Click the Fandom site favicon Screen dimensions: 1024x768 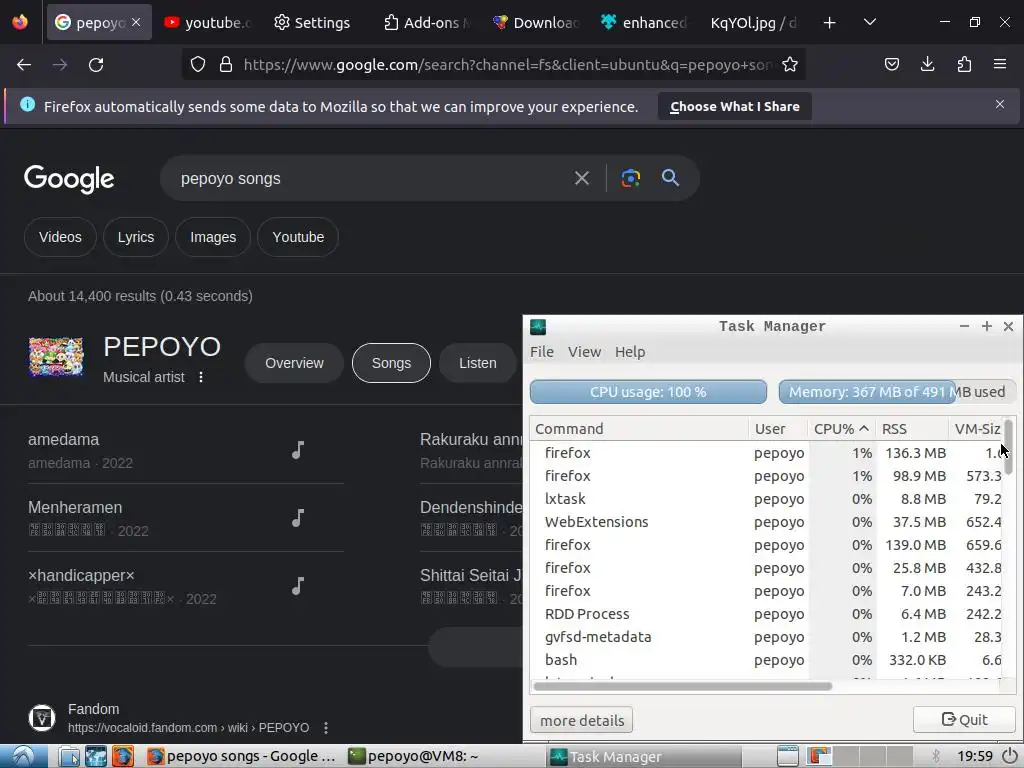tap(42, 718)
